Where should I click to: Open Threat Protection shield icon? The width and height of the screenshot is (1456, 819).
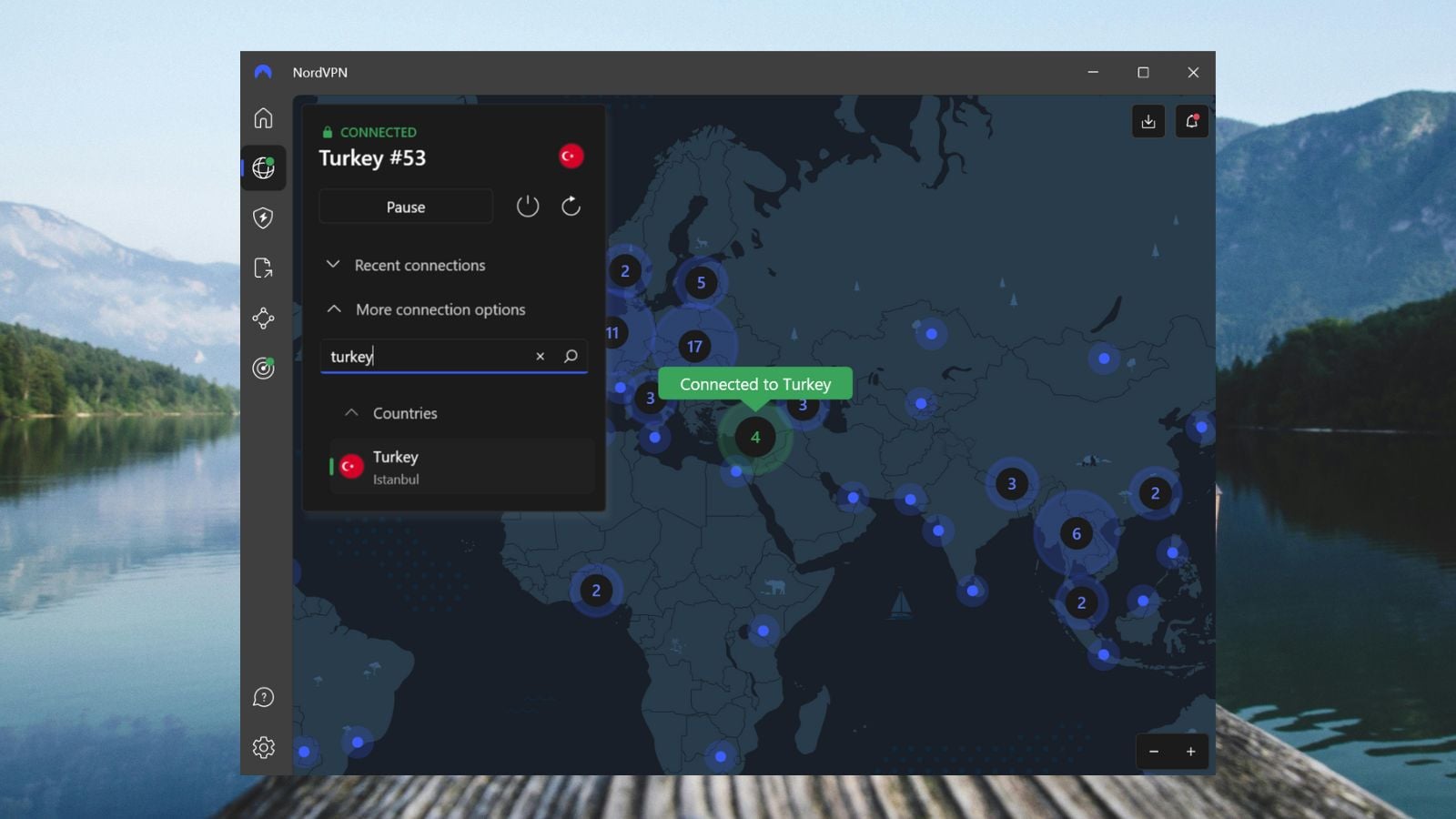point(263,218)
